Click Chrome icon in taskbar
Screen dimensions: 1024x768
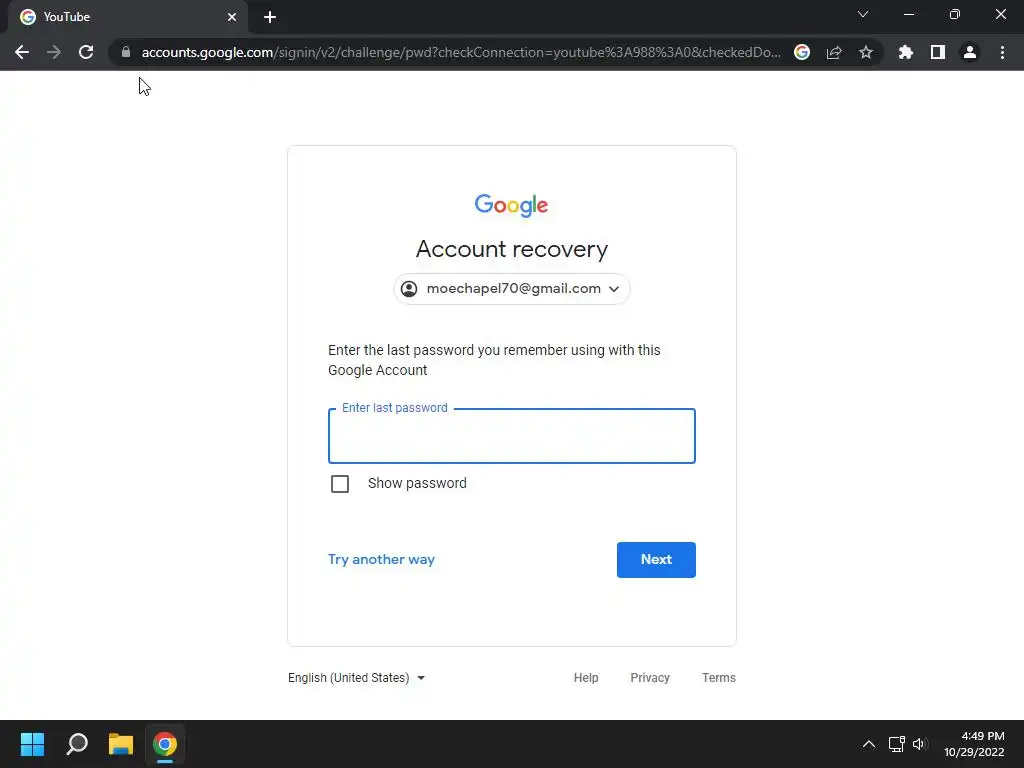click(x=165, y=744)
